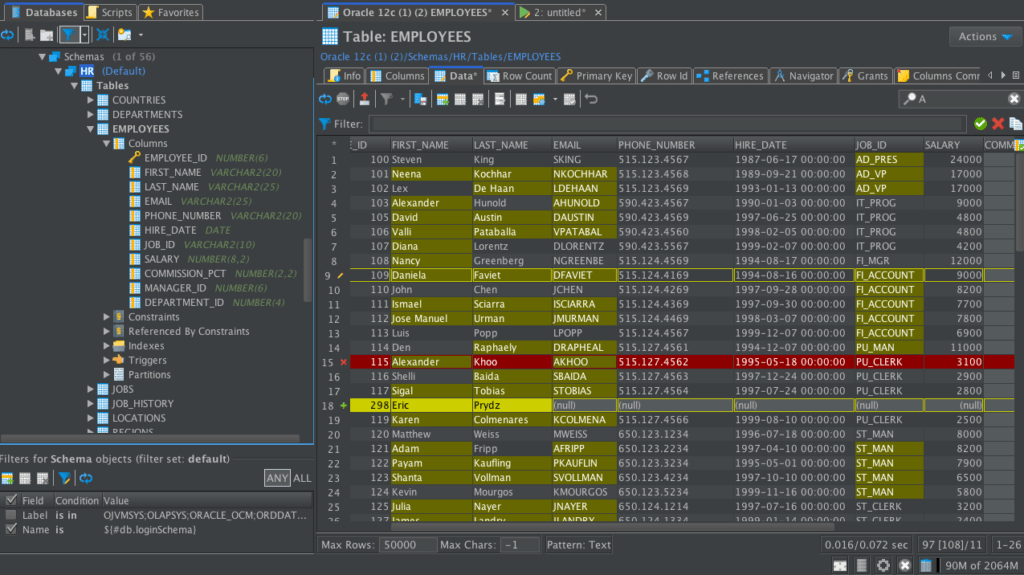Screen dimensions: 1024x575
Task: Clear the filter with the red X icon
Action: [998, 123]
